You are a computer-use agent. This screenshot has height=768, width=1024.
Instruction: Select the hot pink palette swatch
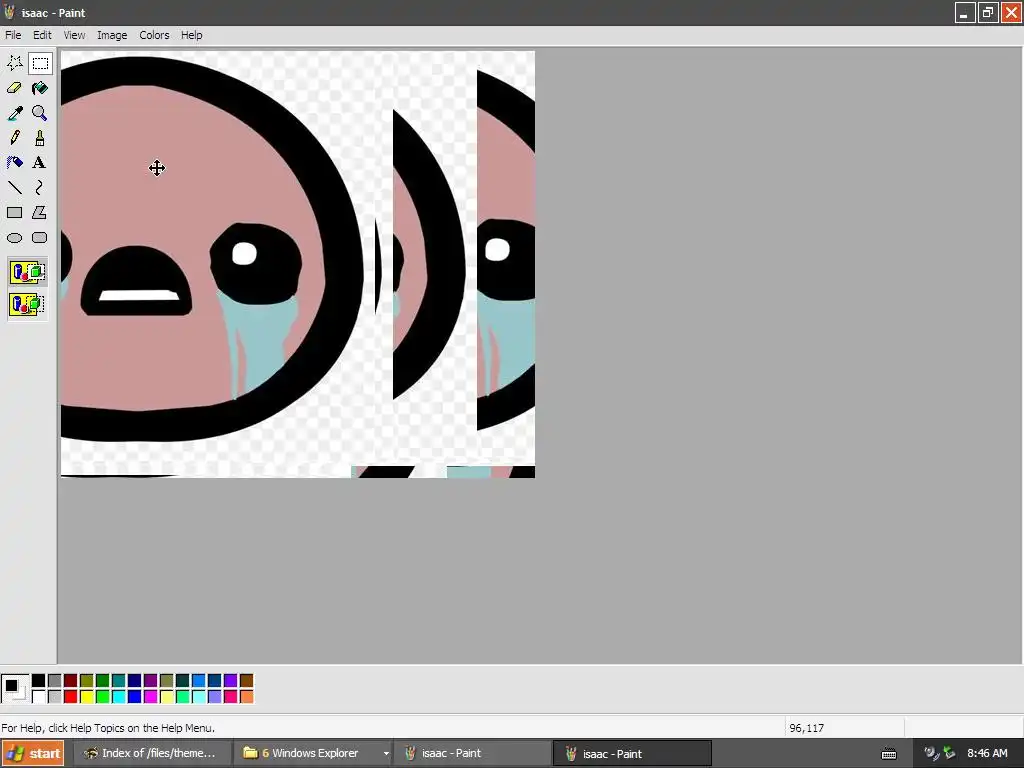231,697
